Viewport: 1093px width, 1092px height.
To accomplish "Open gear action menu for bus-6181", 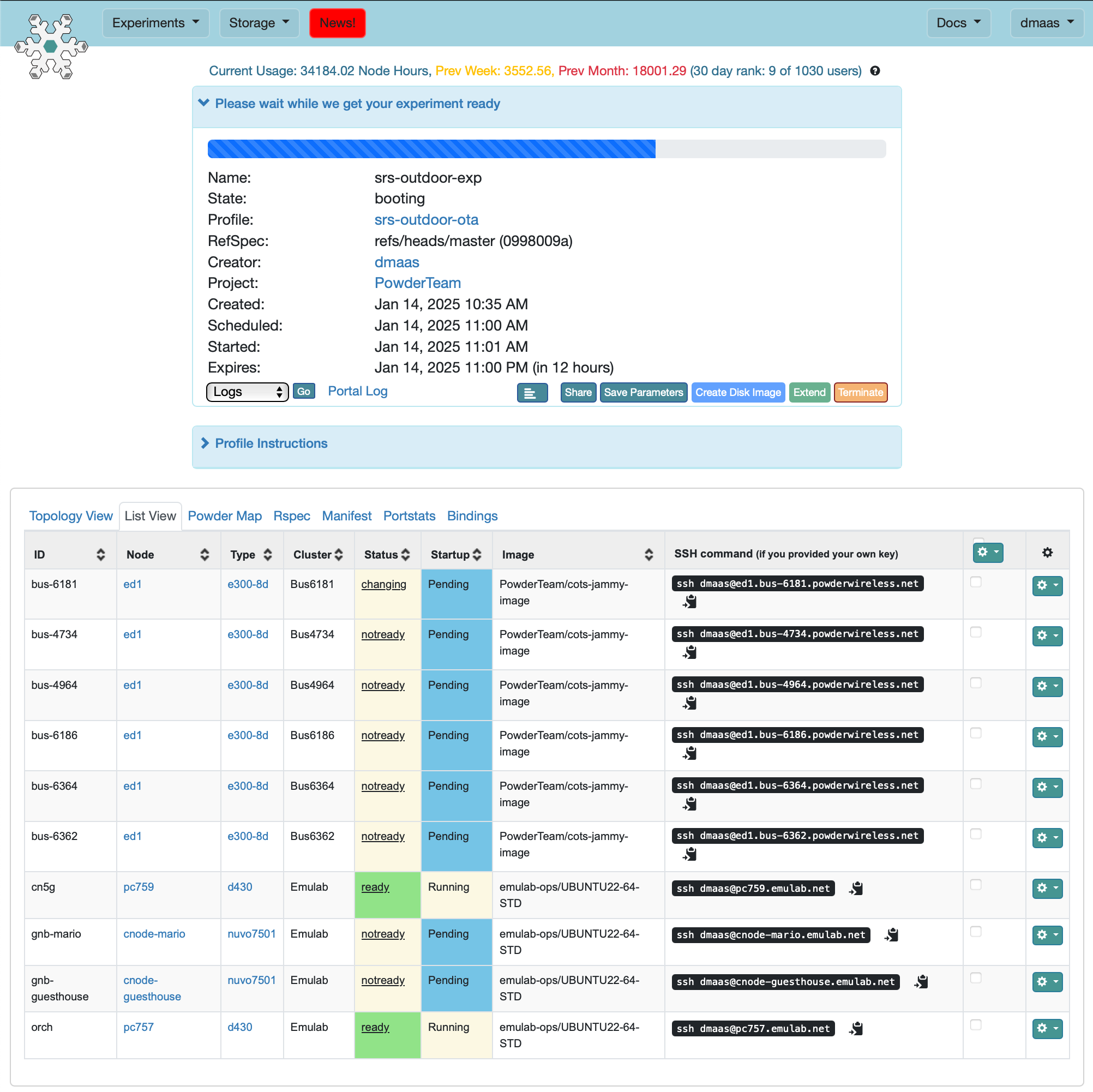I will coord(1047,586).
